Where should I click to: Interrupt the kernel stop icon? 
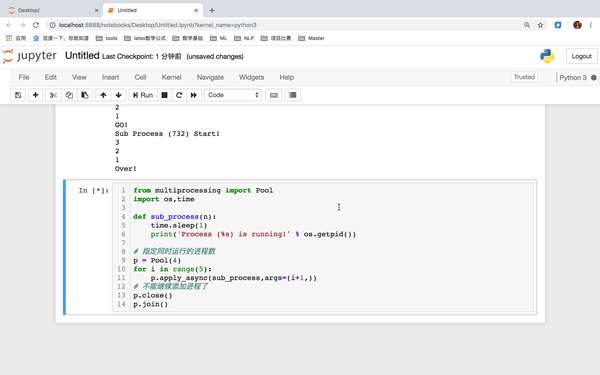(165, 95)
